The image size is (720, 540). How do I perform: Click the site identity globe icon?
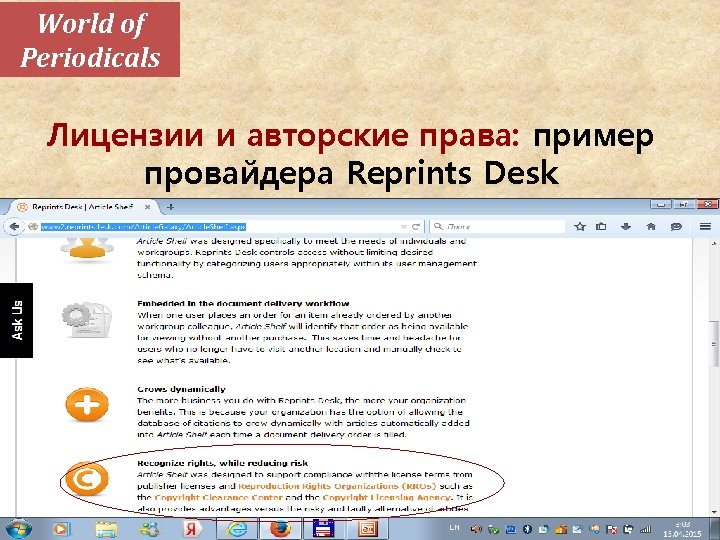click(33, 226)
